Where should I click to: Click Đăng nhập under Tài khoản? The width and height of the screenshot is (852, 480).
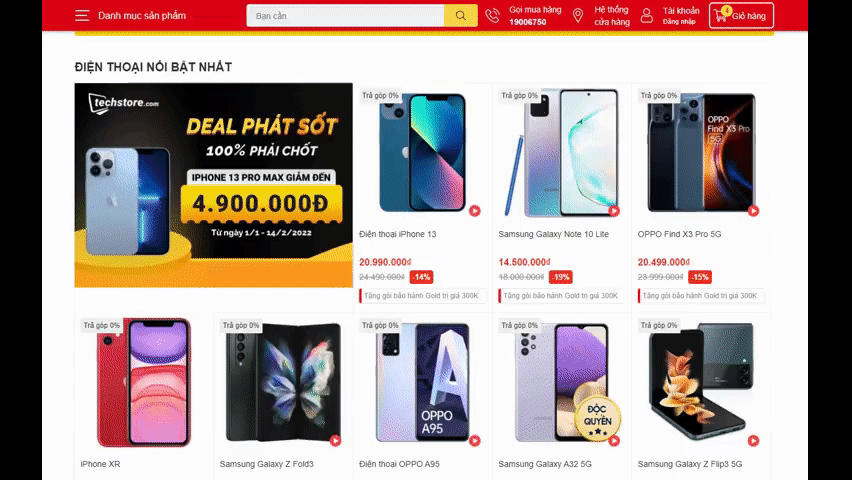coord(679,22)
